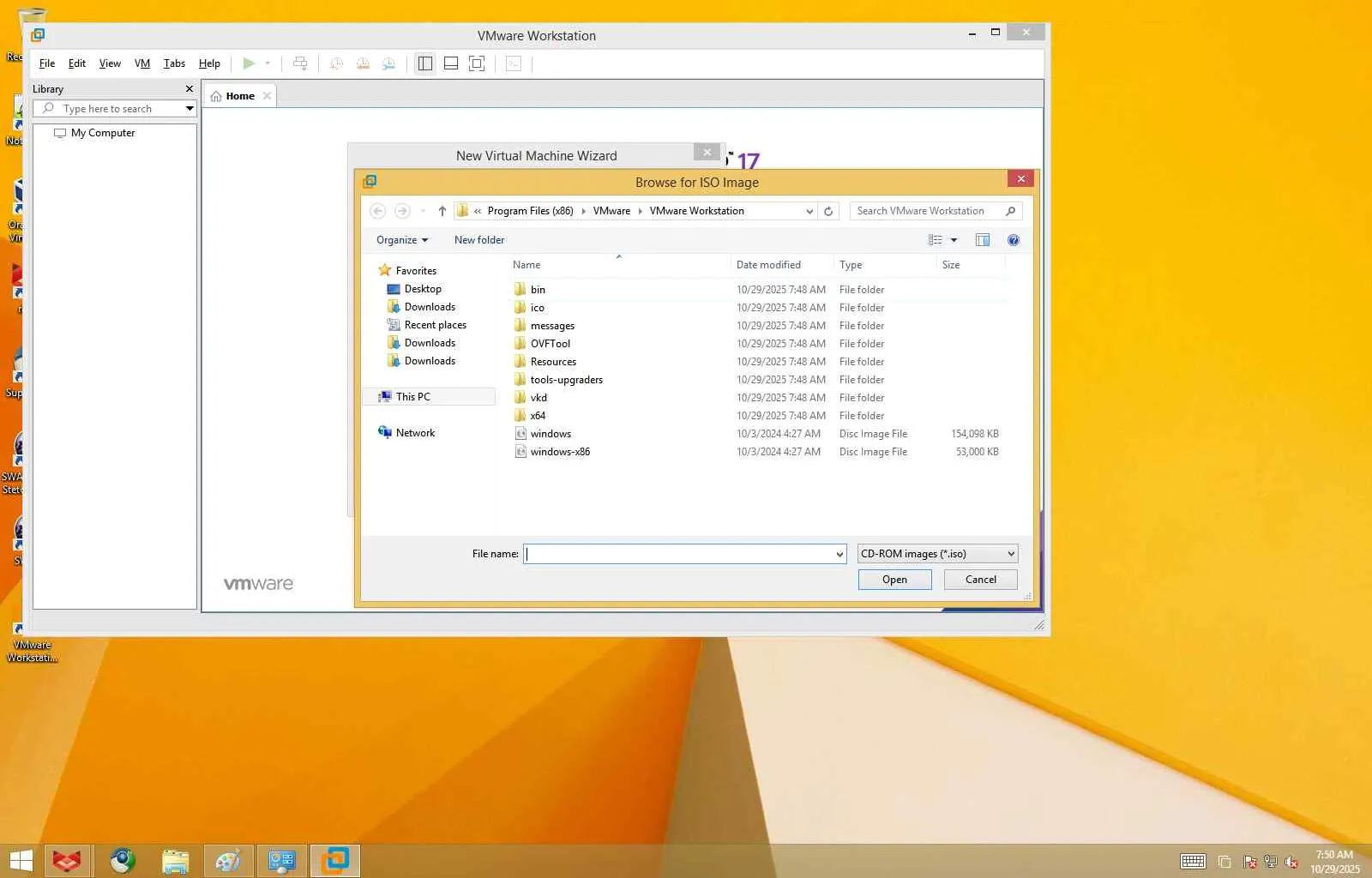1372x878 pixels.
Task: Toggle the thumbnail bar toolbar icon
Action: tap(451, 63)
